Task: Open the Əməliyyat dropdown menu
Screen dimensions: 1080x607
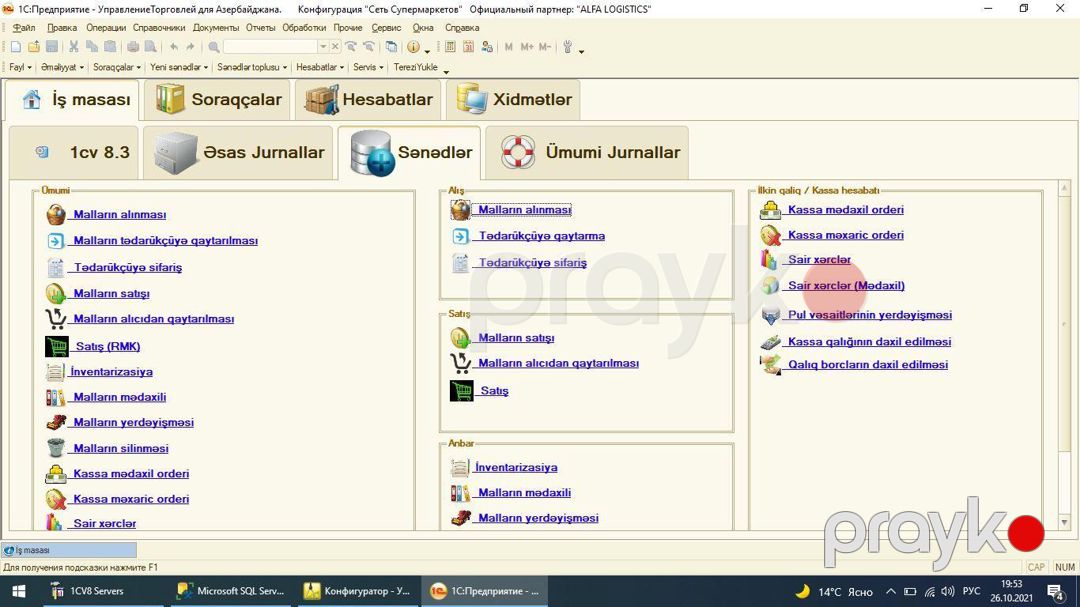Action: [x=62, y=67]
